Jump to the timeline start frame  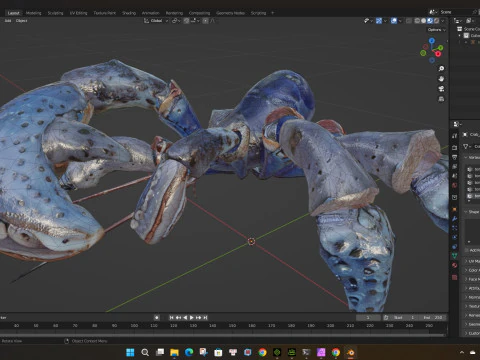tap(172, 318)
